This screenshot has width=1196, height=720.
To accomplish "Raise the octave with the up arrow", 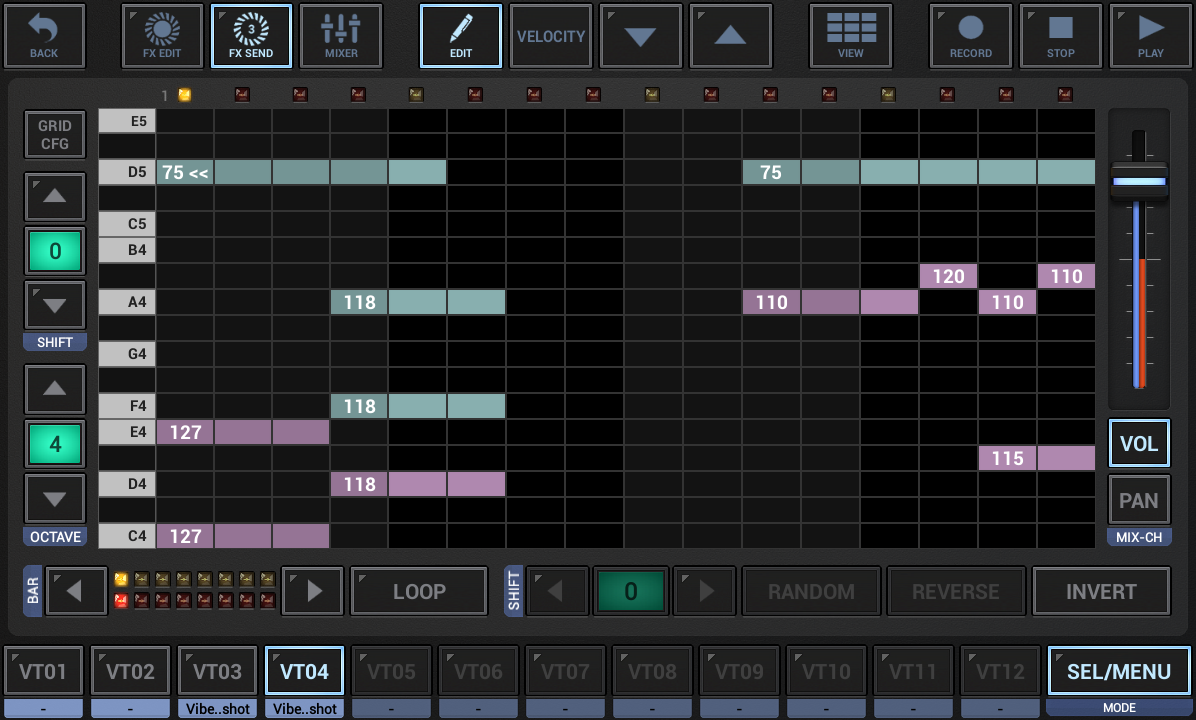I will pyautogui.click(x=55, y=389).
